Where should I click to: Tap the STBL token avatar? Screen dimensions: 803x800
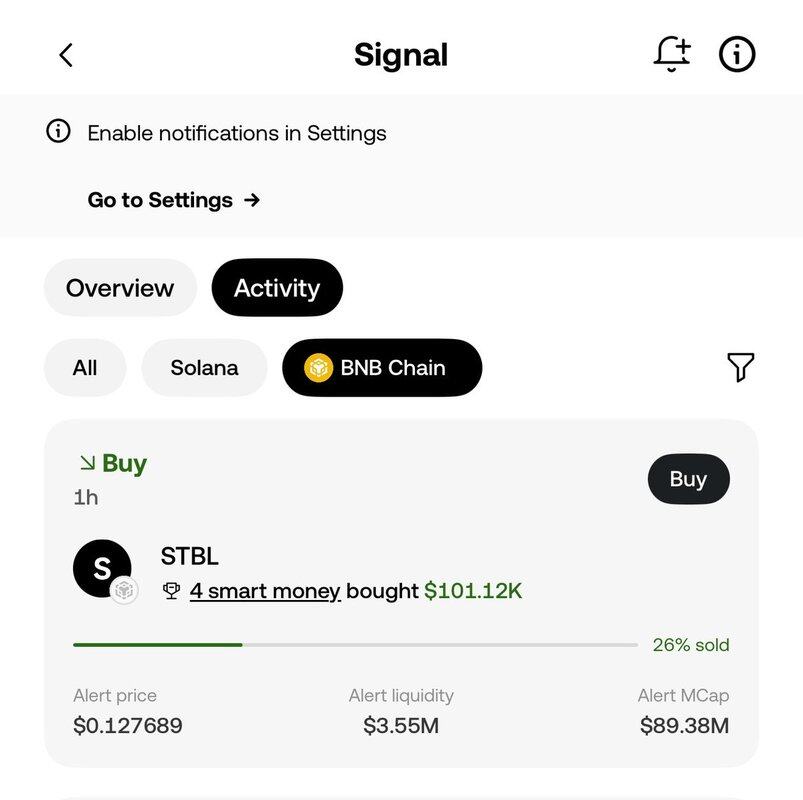pos(102,568)
